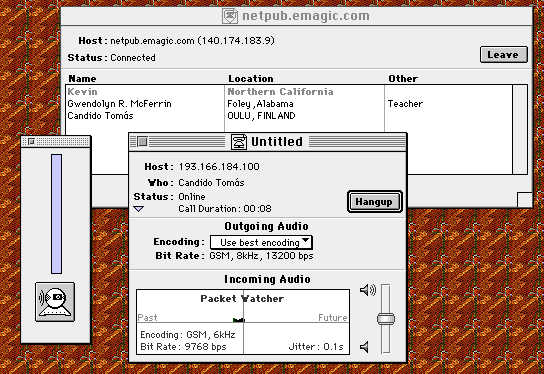Click 'Encoding: GSM, 6kHz' in Packet Watcher
544x374 pixels.
click(188, 335)
